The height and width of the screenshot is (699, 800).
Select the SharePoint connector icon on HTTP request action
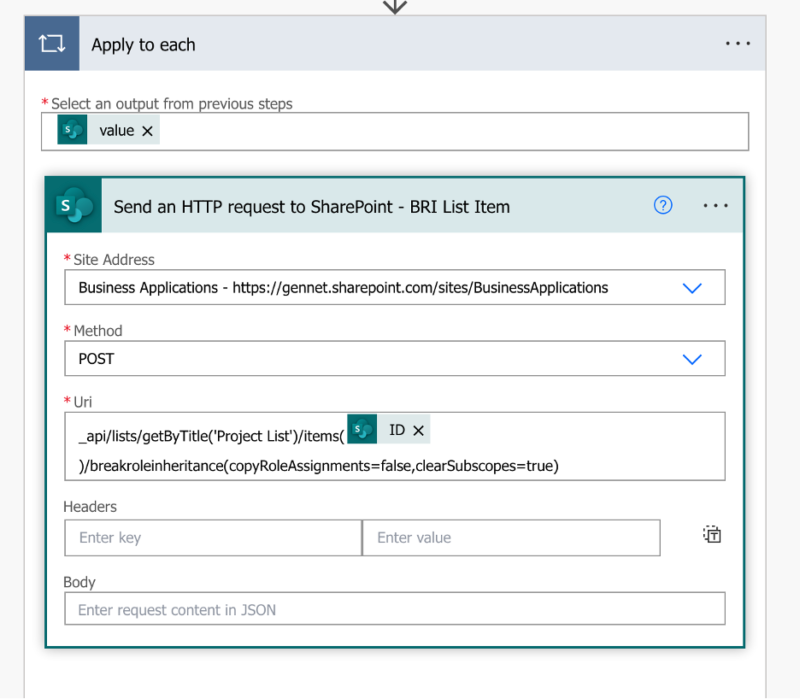(x=73, y=206)
